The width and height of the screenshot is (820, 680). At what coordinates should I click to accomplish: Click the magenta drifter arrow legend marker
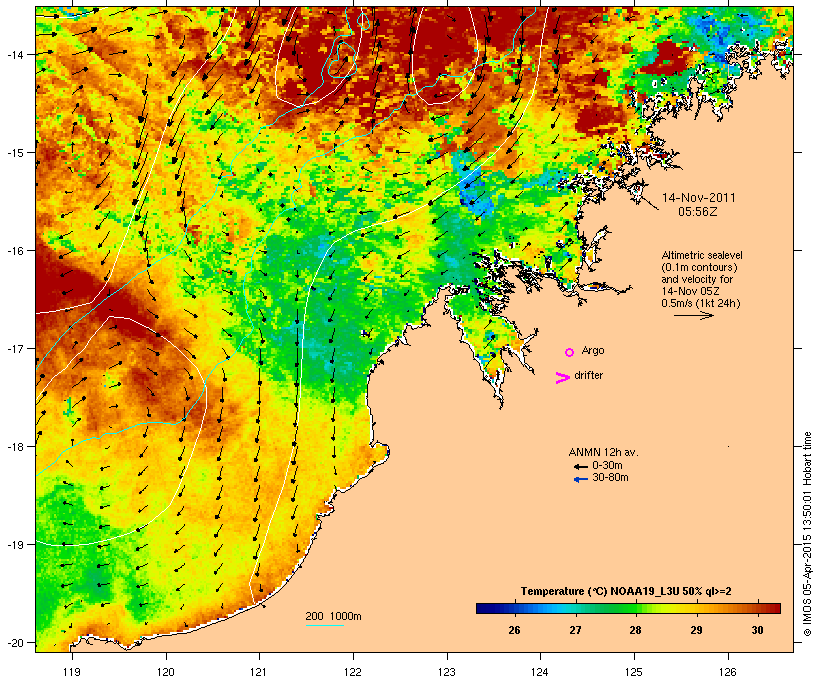coord(562,378)
